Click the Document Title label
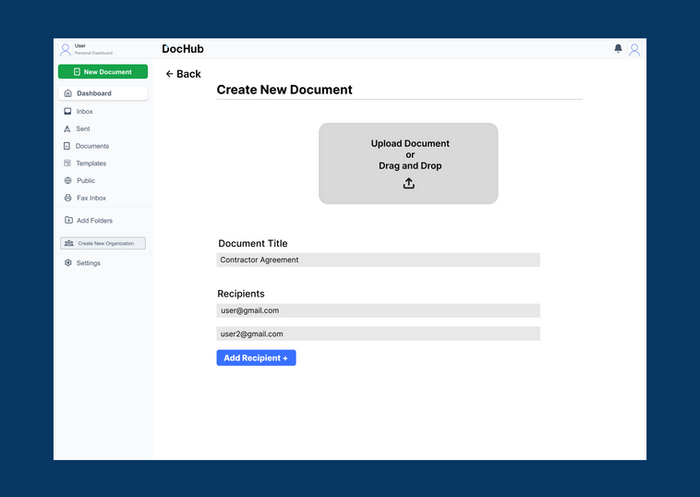The height and width of the screenshot is (497, 700). 253,243
